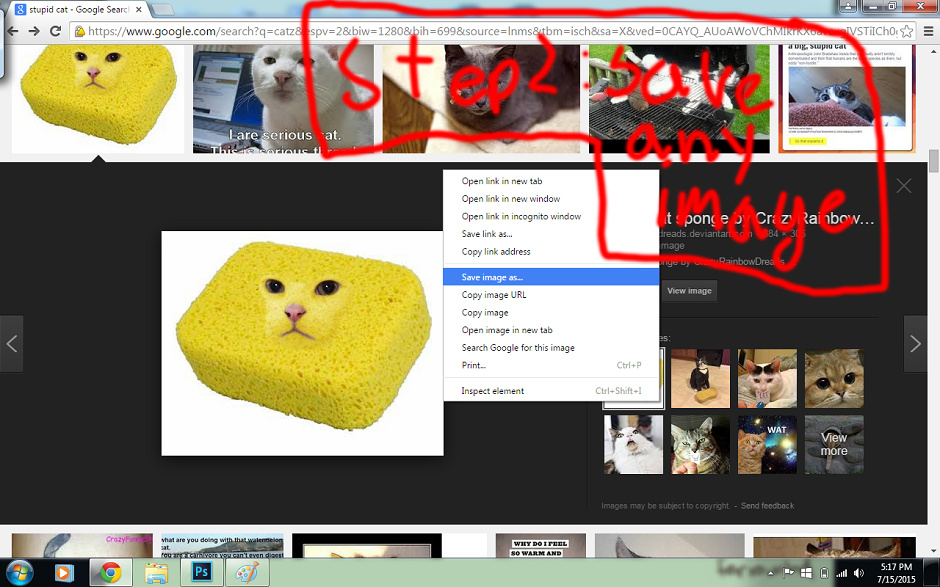The image size is (940, 587).
Task: Open Paint from the taskbar
Action: [244, 573]
